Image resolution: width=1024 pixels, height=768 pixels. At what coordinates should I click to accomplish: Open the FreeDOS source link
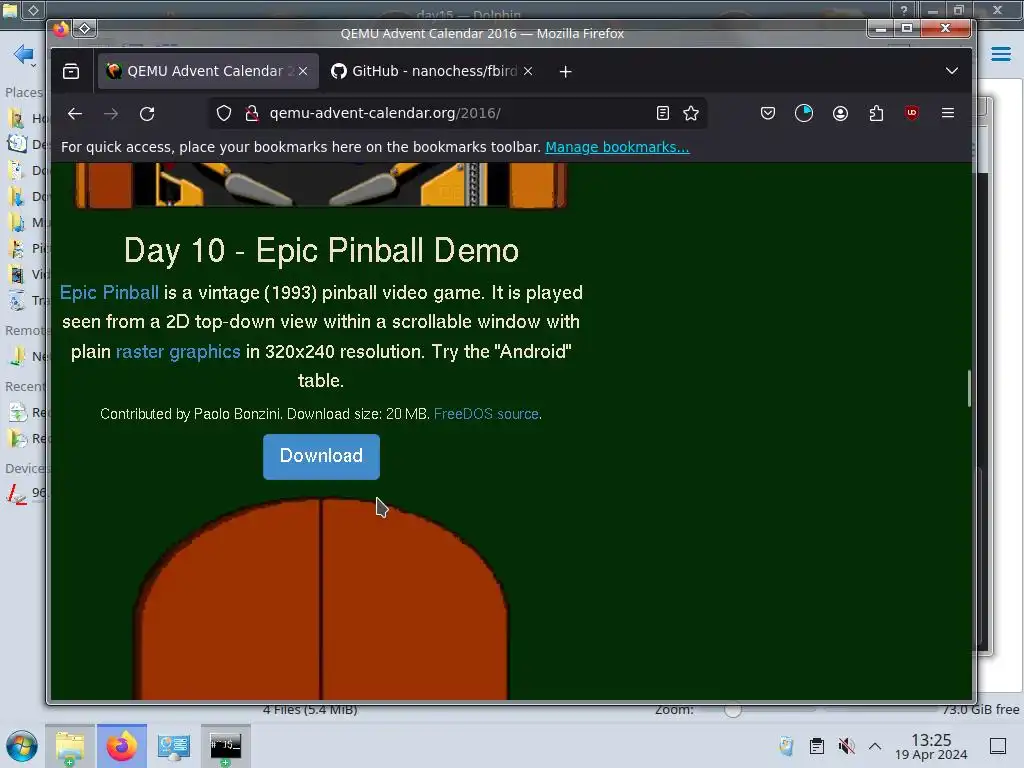click(x=487, y=414)
